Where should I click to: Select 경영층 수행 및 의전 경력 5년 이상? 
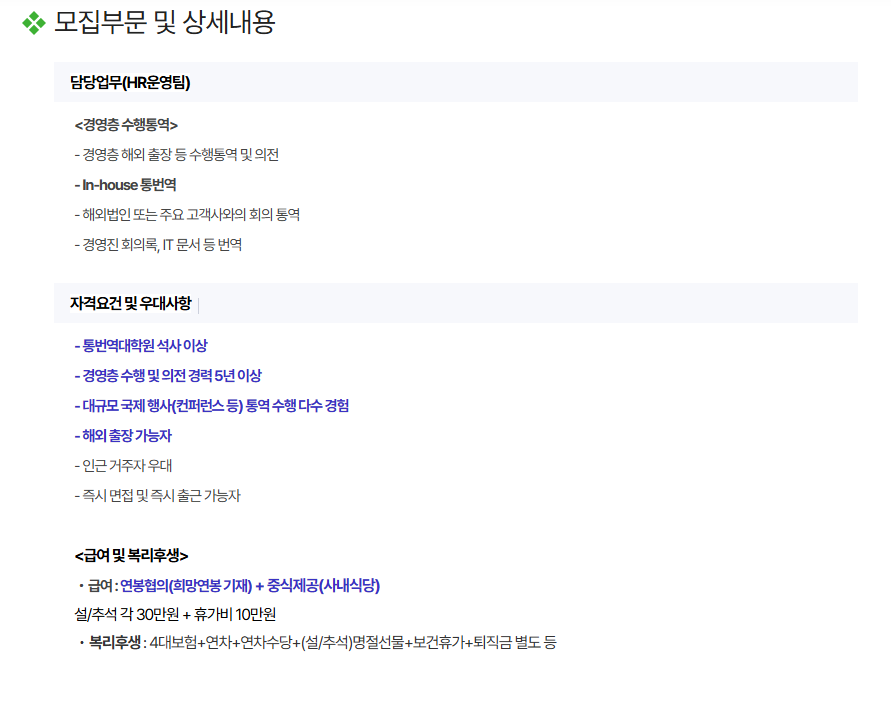[x=168, y=375]
